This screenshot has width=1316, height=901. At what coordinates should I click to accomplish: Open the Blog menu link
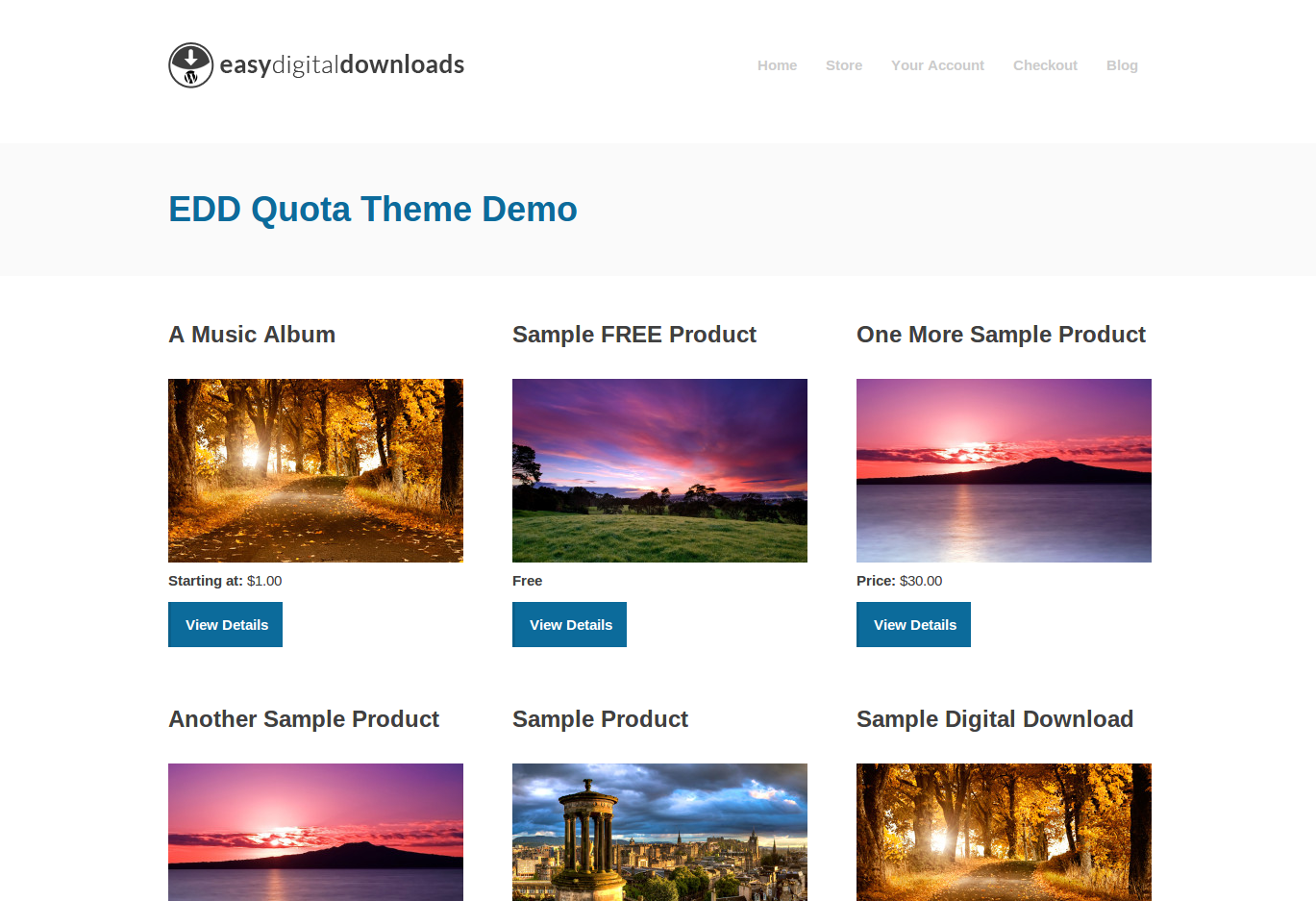[x=1122, y=65]
